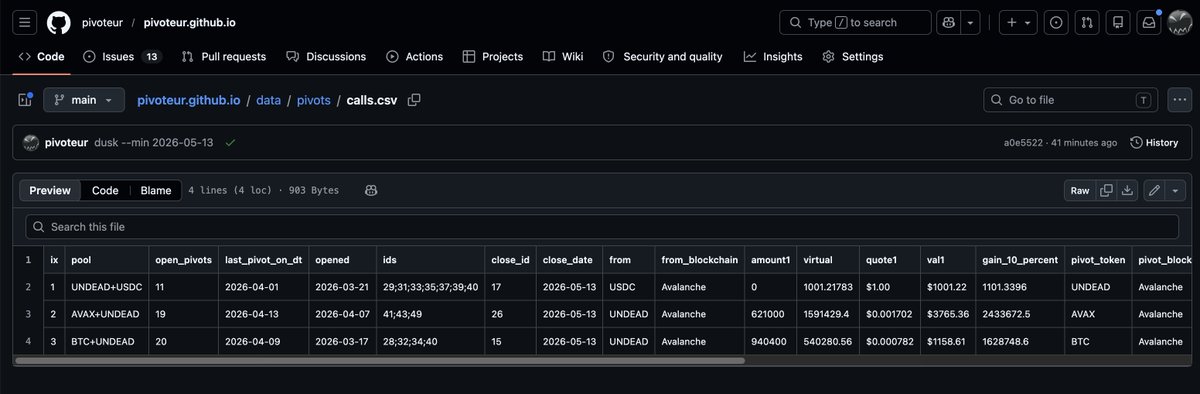Screen dimensions: 1200x394
Task: Open the Projects tab
Action: click(492, 57)
